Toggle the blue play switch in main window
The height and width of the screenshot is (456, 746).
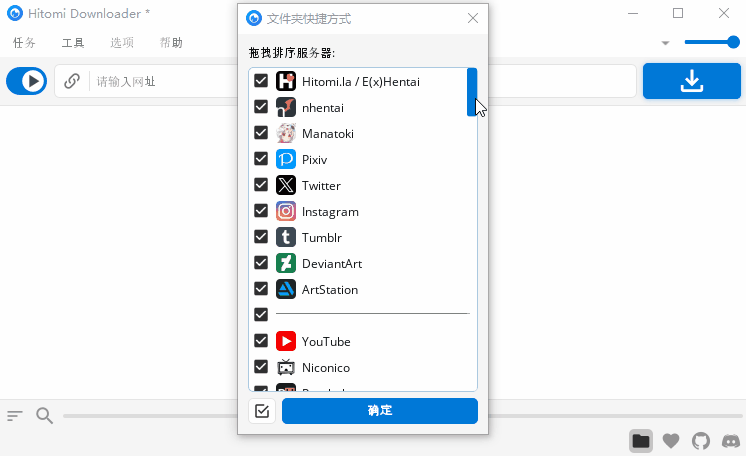pos(27,81)
